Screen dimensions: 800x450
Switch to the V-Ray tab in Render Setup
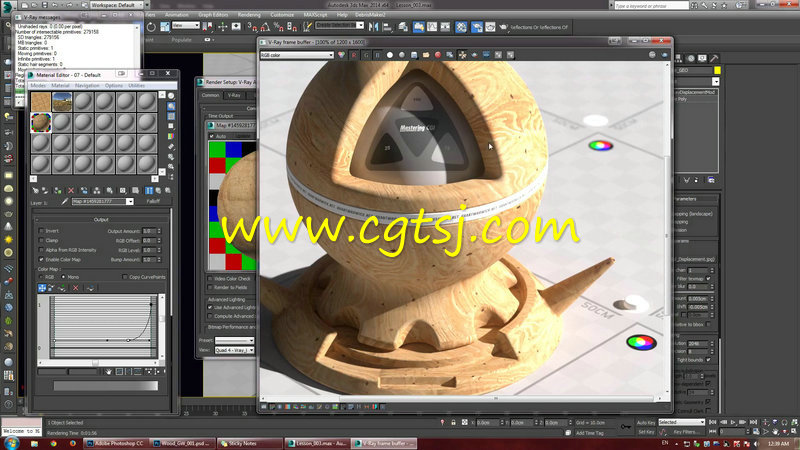(x=234, y=95)
